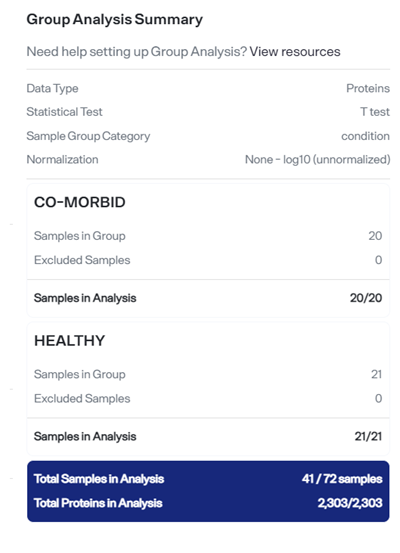Click the CO-MORBID Samples in Group count 20

(375, 236)
